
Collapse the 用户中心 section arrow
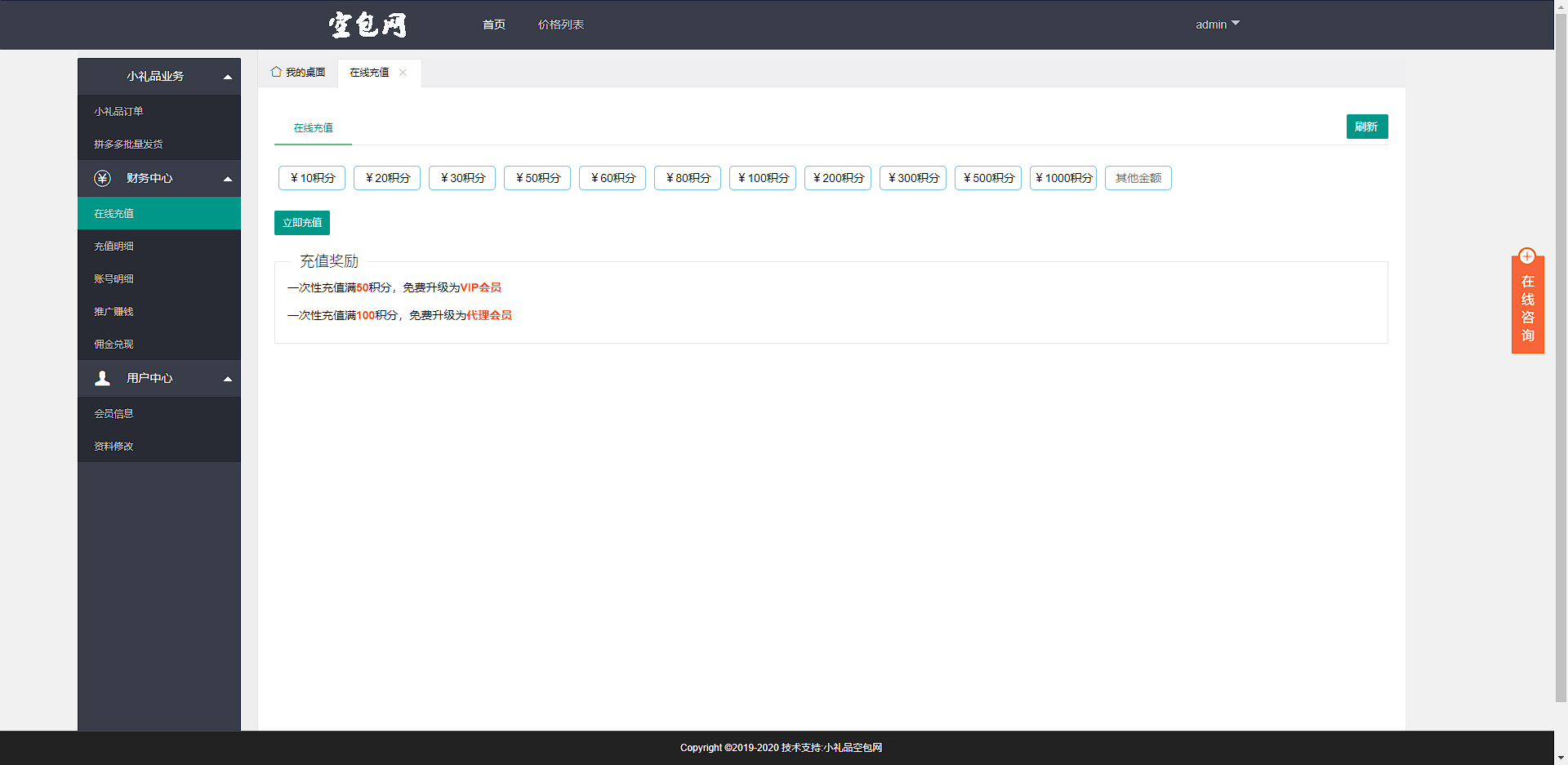[228, 379]
